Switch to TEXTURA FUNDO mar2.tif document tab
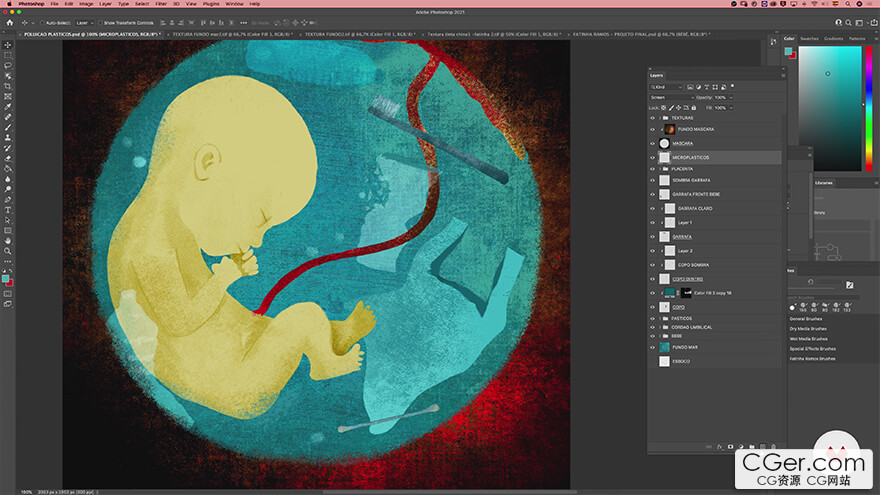 click(232, 34)
